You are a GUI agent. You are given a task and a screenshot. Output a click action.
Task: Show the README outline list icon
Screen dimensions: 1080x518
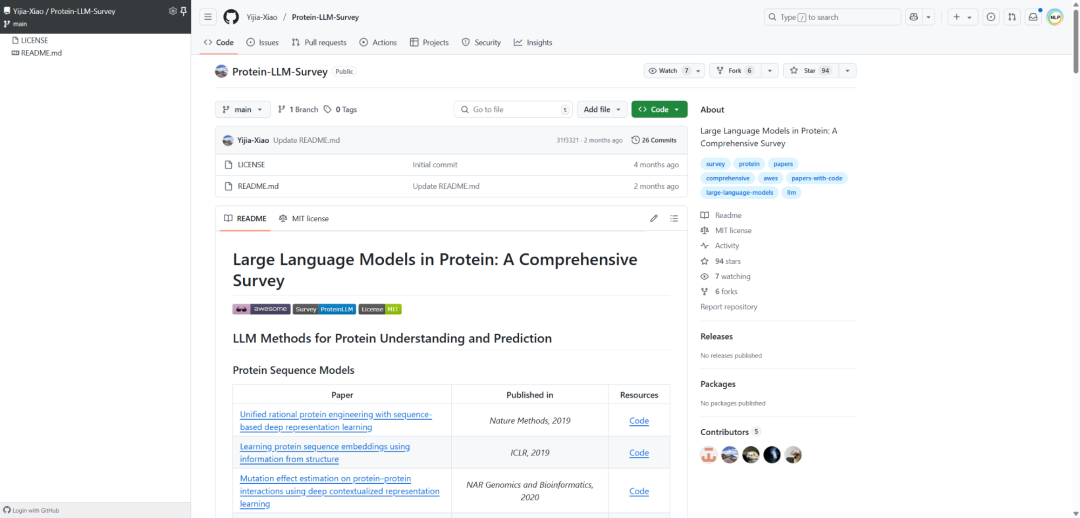[x=674, y=218]
